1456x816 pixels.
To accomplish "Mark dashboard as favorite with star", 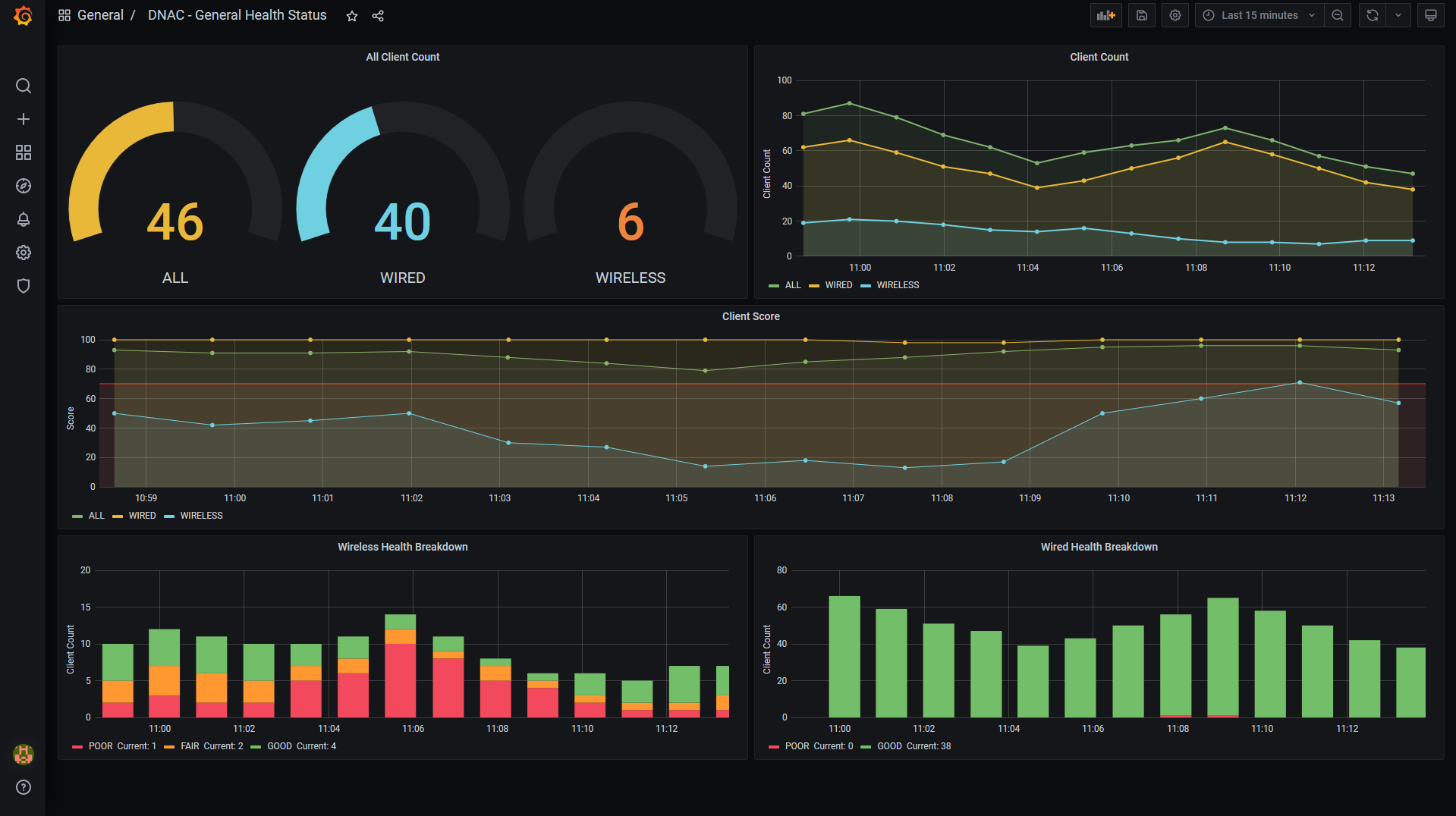I will (352, 16).
